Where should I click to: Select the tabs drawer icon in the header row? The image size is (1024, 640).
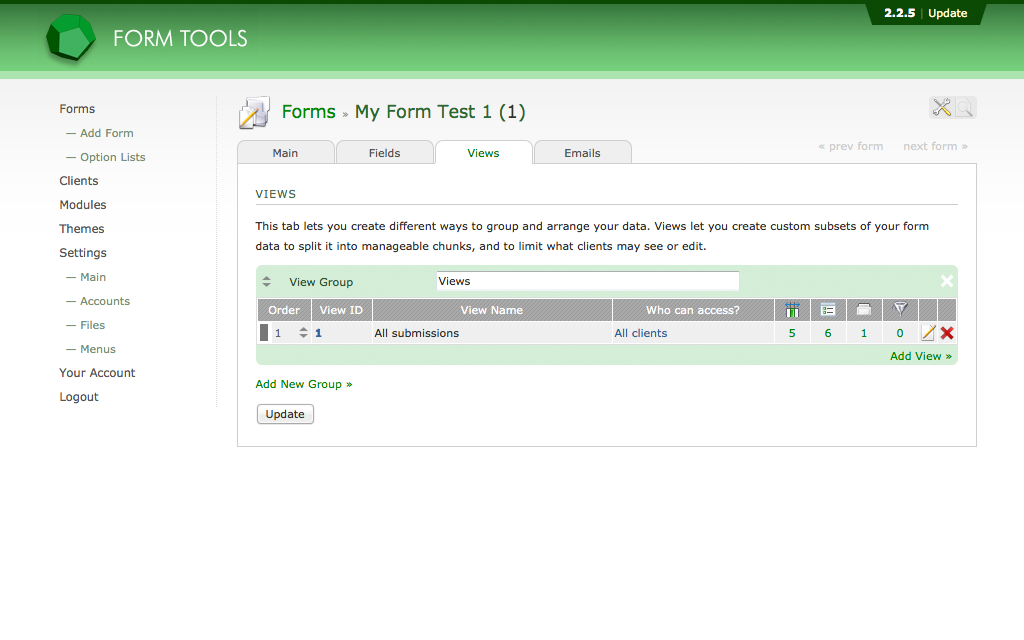tap(863, 309)
